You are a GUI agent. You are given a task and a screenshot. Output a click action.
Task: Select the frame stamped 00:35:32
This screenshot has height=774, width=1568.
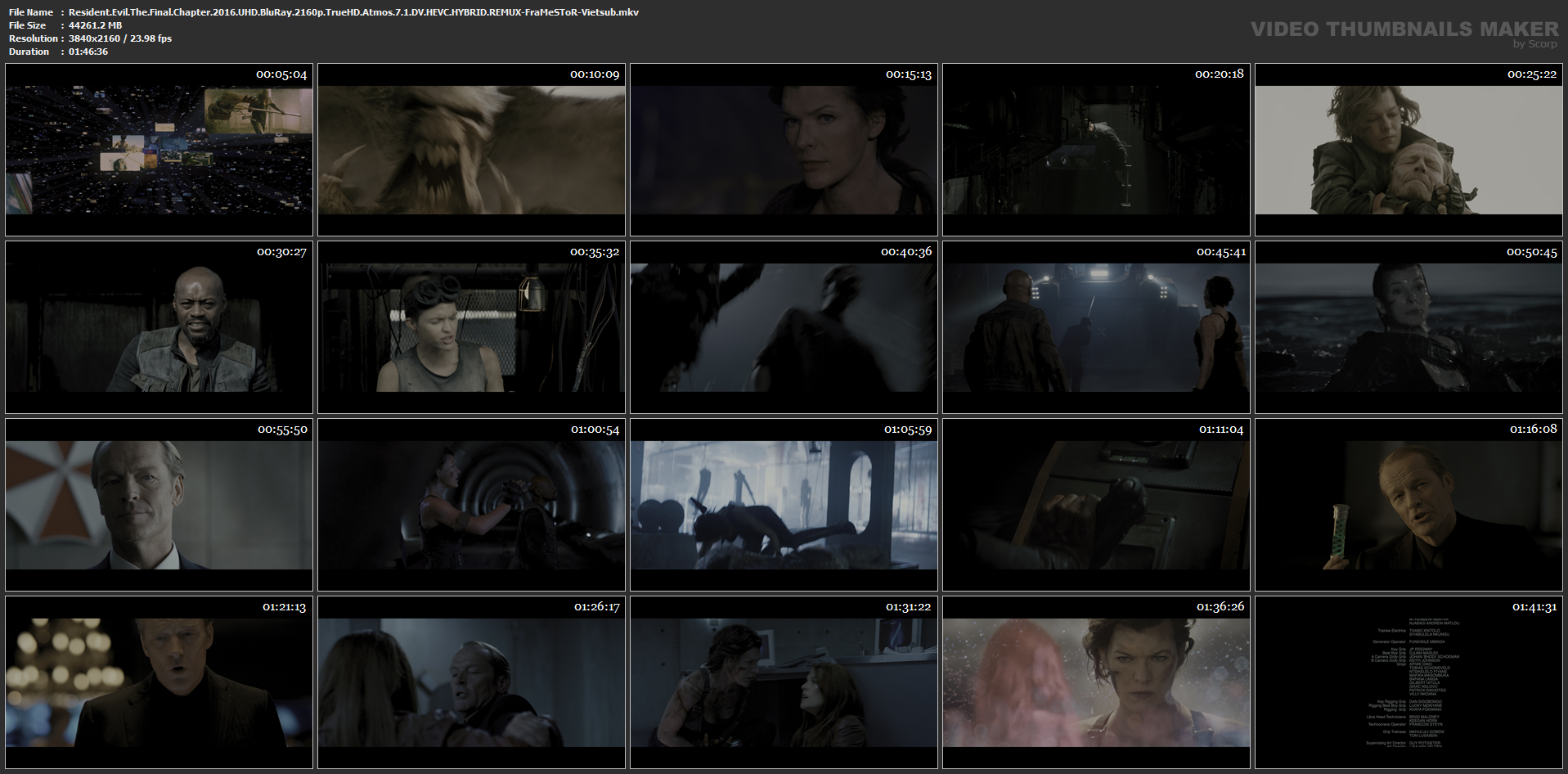(471, 327)
